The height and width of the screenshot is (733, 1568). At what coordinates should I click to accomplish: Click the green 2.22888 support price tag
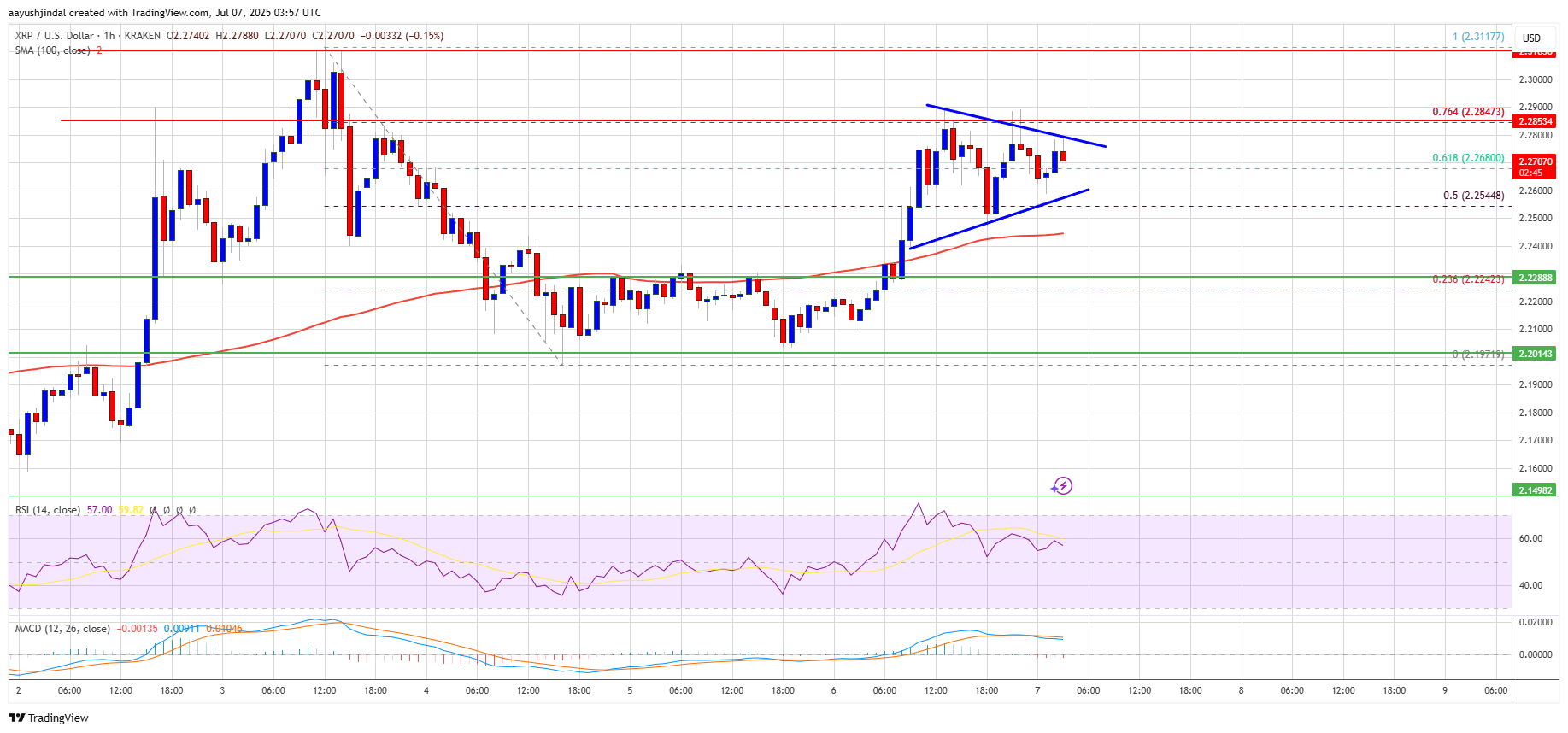click(1536, 278)
